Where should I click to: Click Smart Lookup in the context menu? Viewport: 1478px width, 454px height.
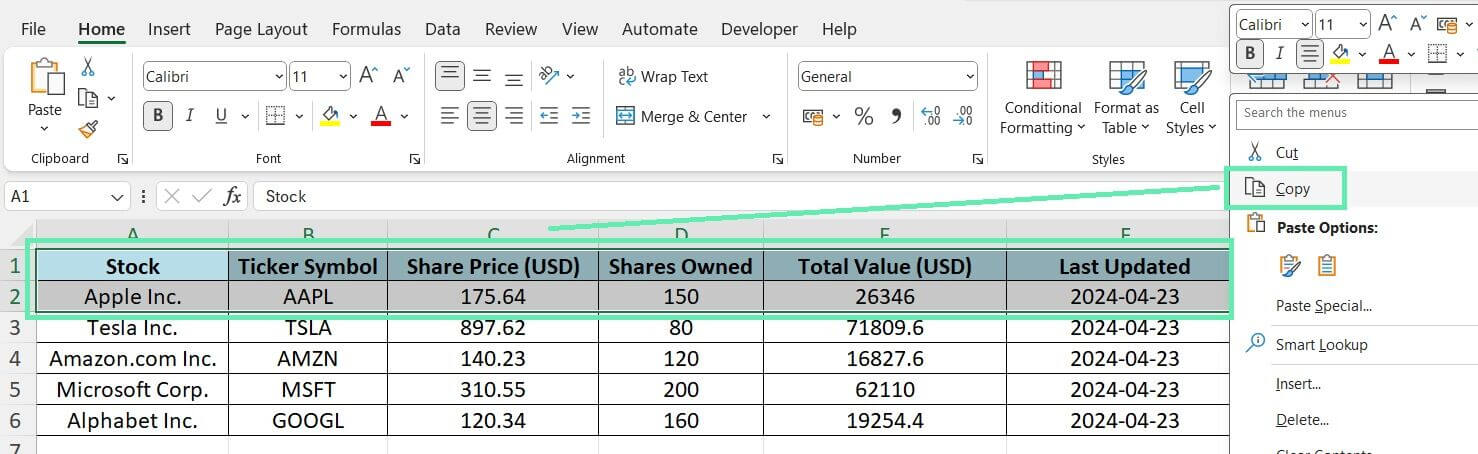click(1321, 344)
